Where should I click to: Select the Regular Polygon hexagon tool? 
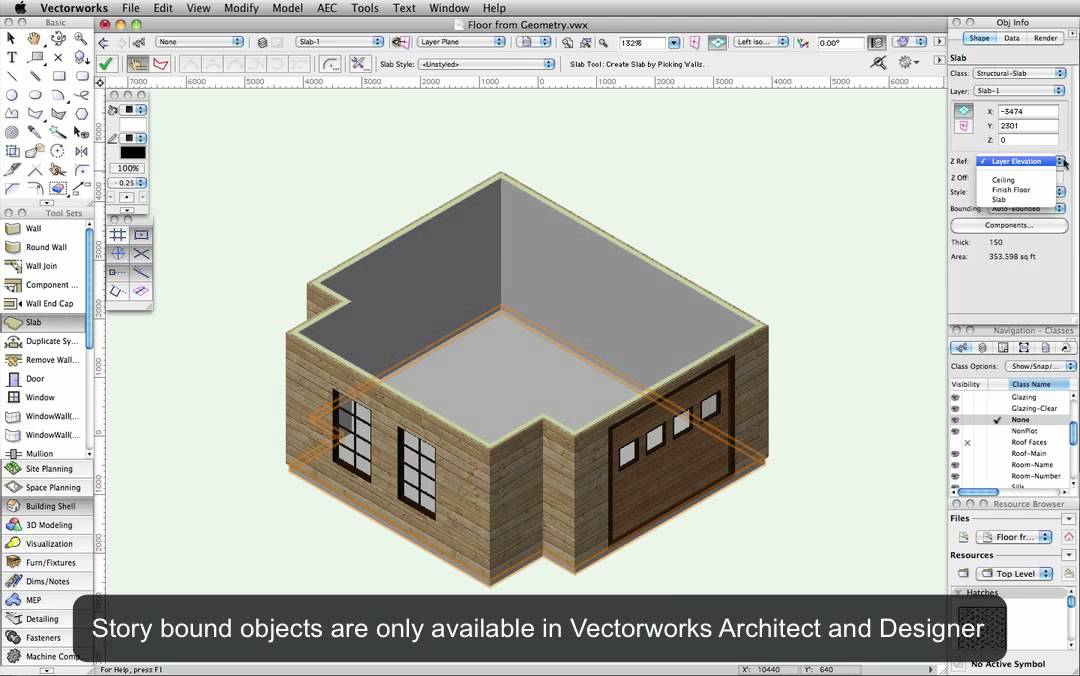[x=81, y=113]
